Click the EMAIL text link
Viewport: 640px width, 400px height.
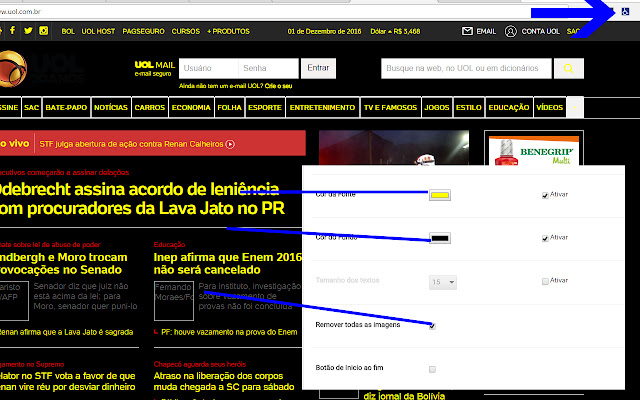(486, 31)
